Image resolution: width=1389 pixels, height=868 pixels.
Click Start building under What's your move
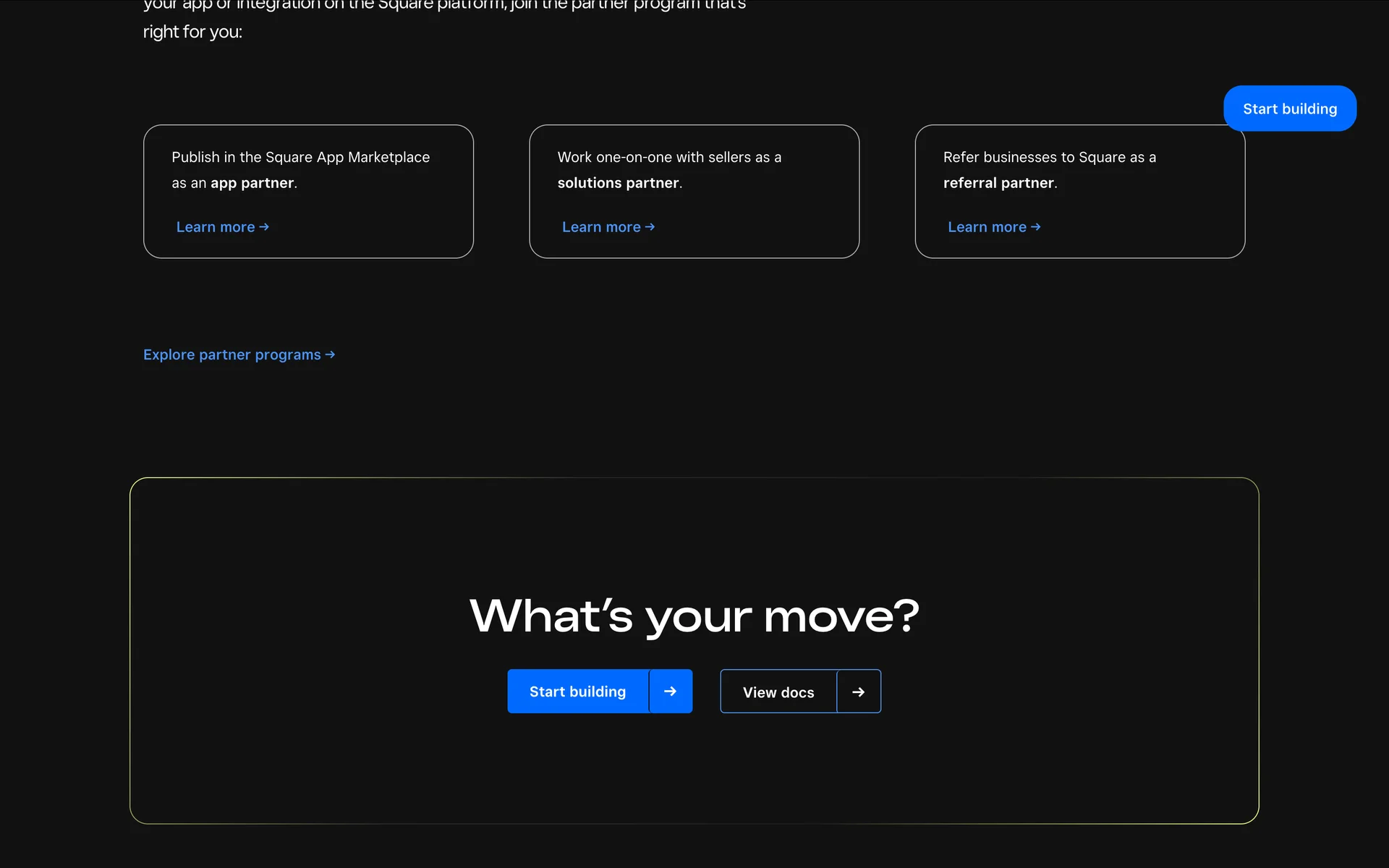577,692
